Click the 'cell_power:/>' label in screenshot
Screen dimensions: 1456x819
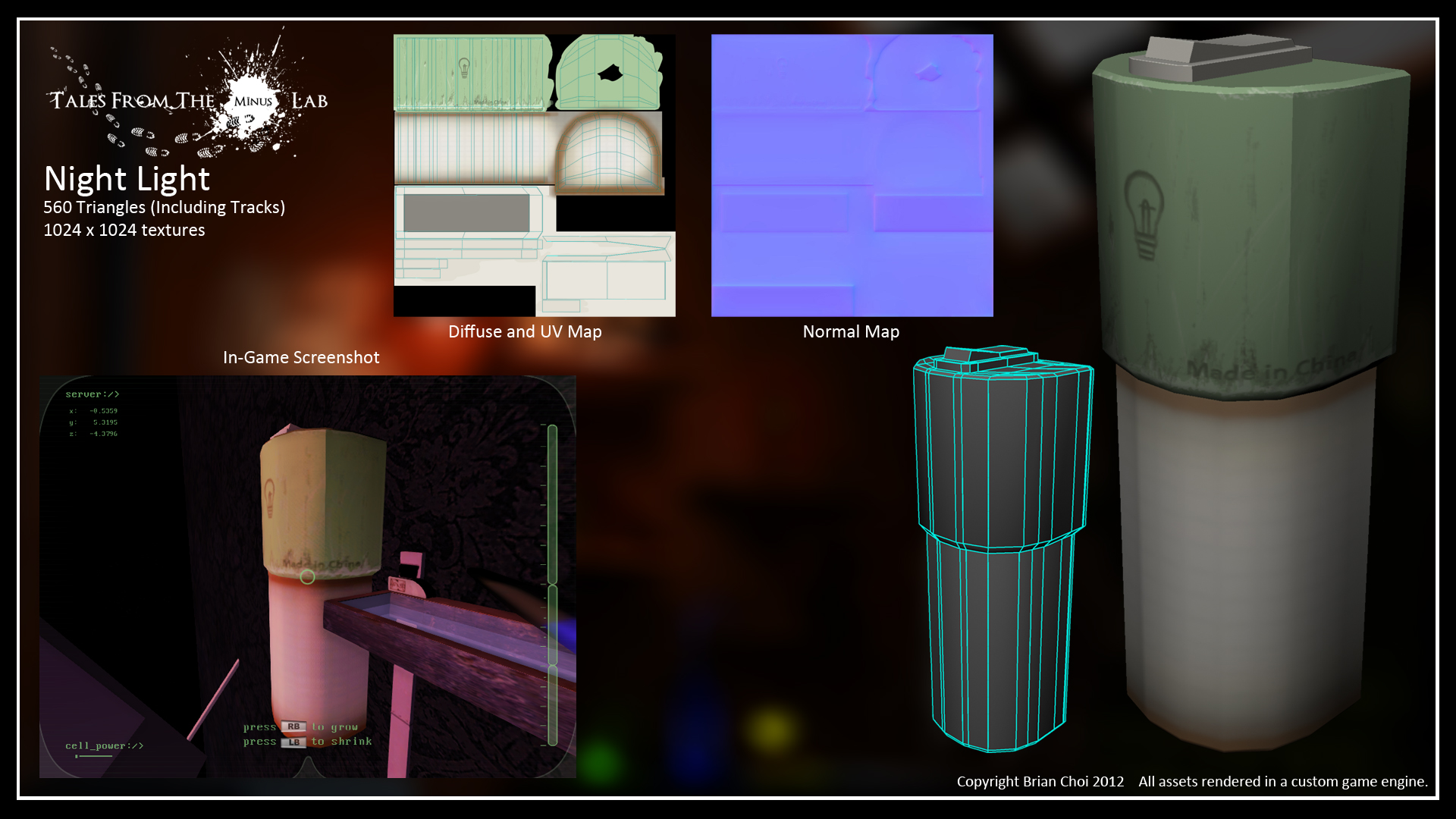tap(105, 746)
